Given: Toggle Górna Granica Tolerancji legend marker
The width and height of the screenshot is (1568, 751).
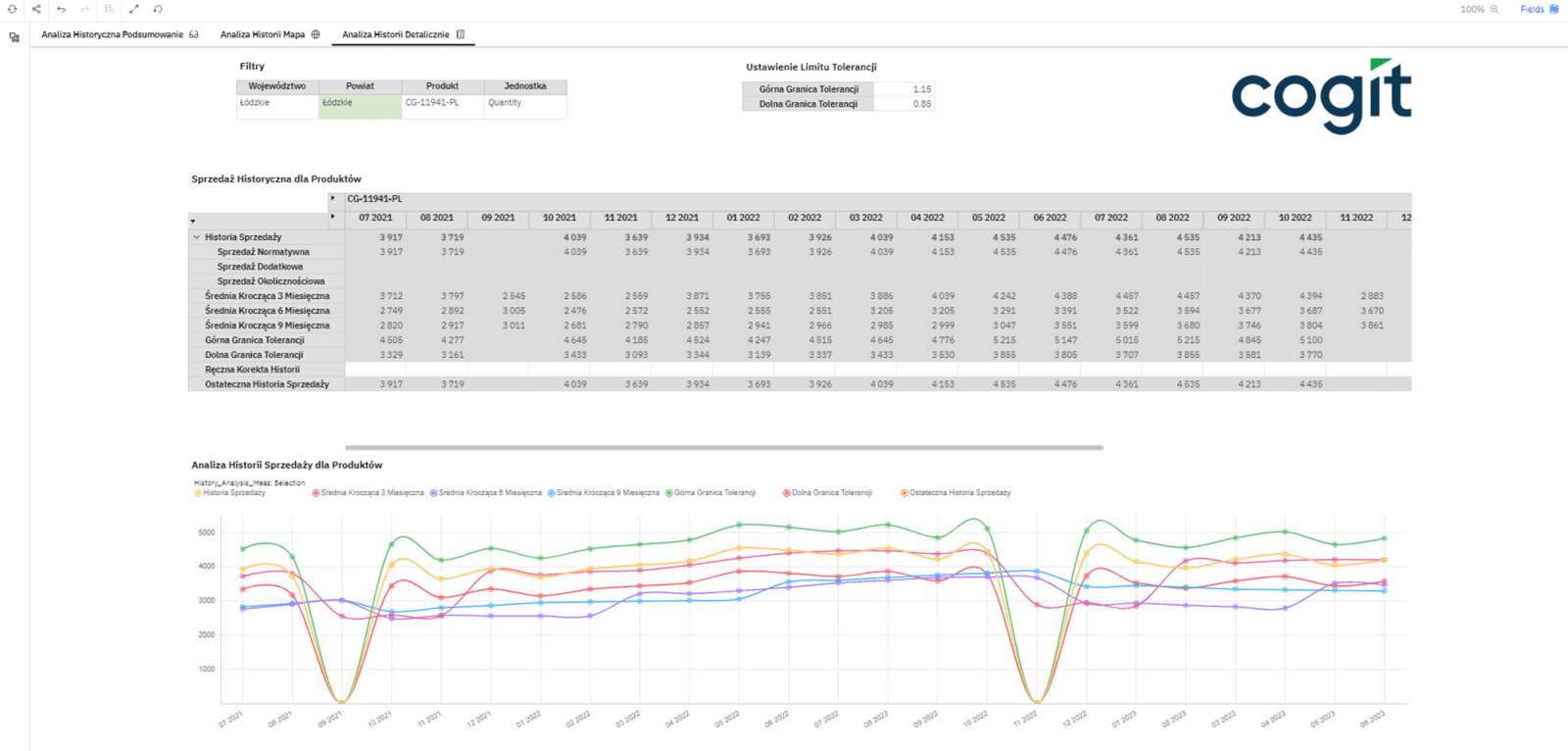Looking at the screenshot, I should click(669, 493).
